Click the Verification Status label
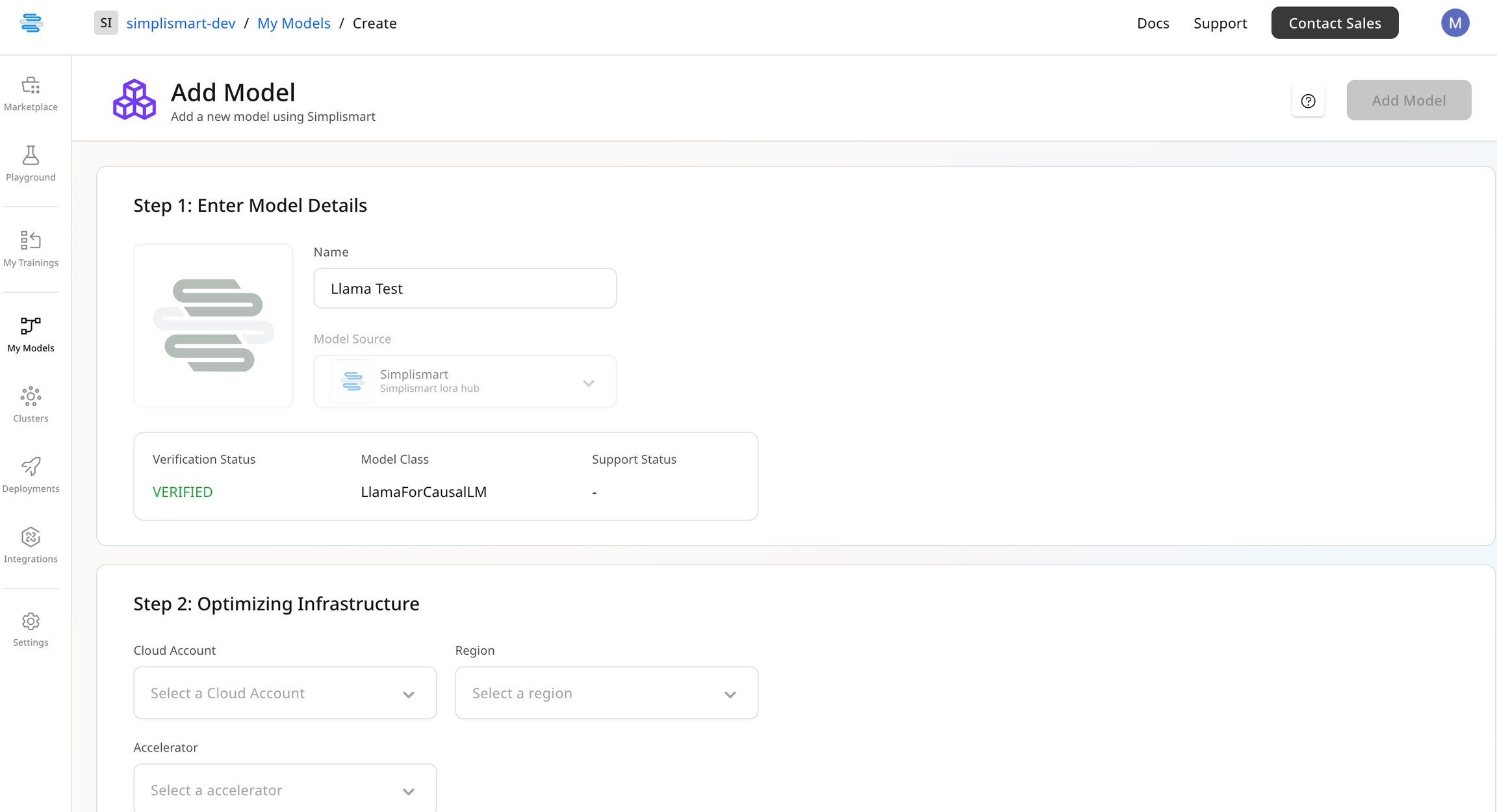 (204, 459)
